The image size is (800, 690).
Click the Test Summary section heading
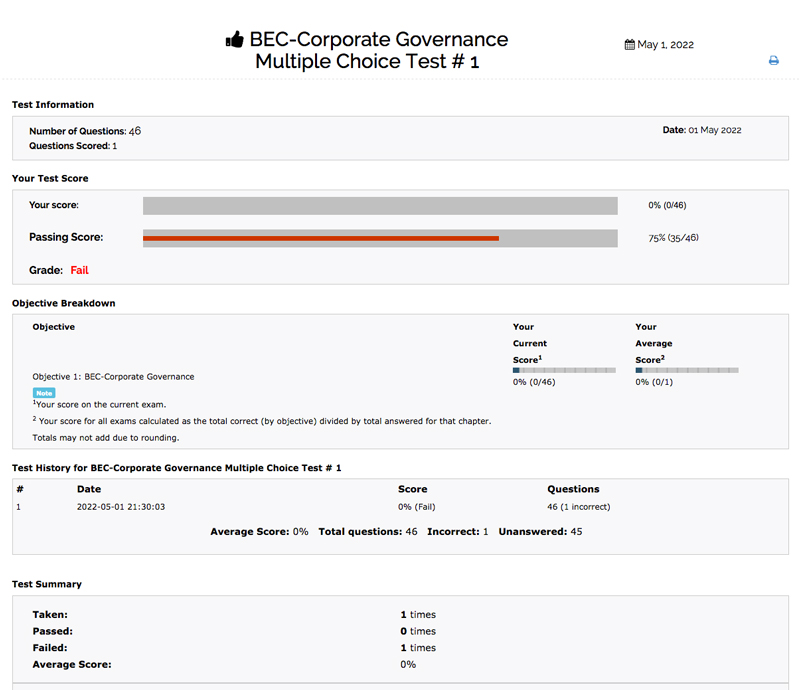pyautogui.click(x=47, y=584)
